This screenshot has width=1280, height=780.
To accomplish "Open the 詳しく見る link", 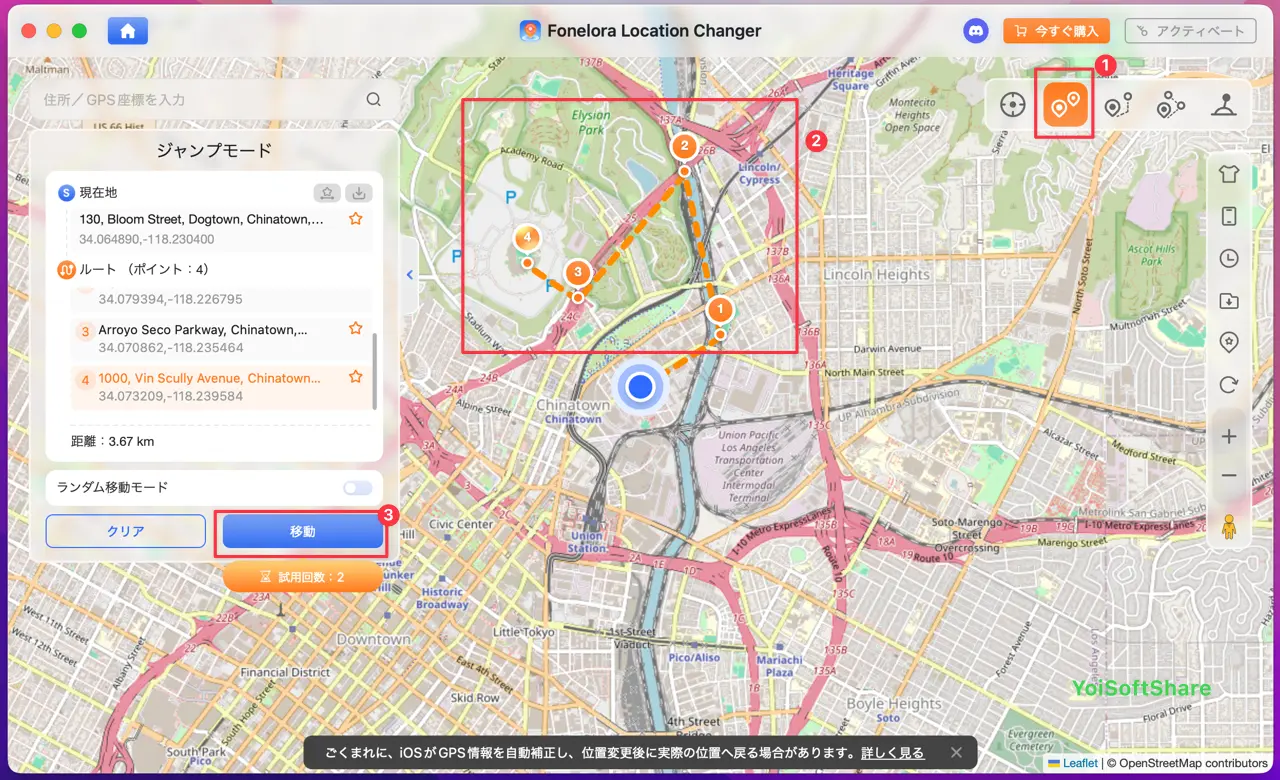I will 892,753.
